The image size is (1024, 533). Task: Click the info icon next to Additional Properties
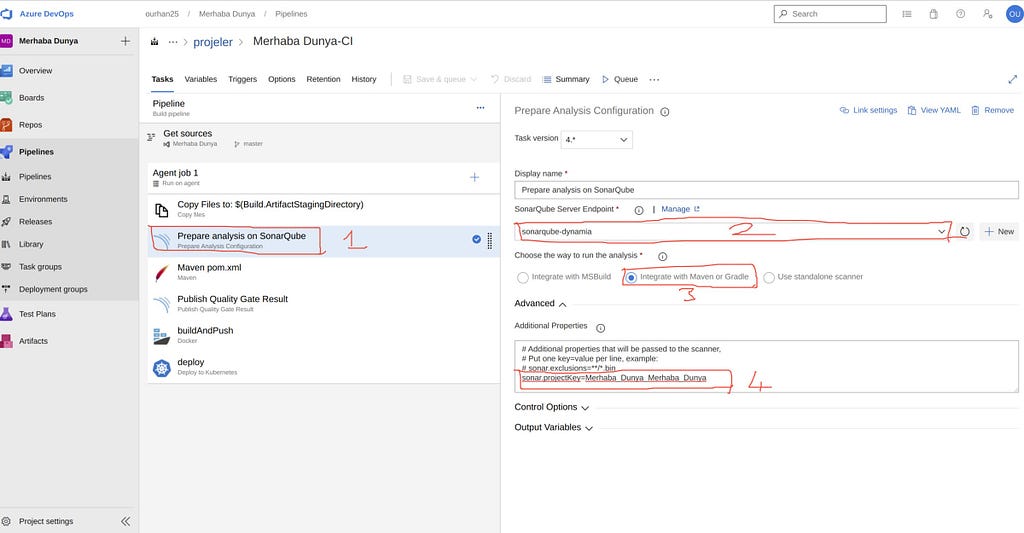tap(600, 328)
